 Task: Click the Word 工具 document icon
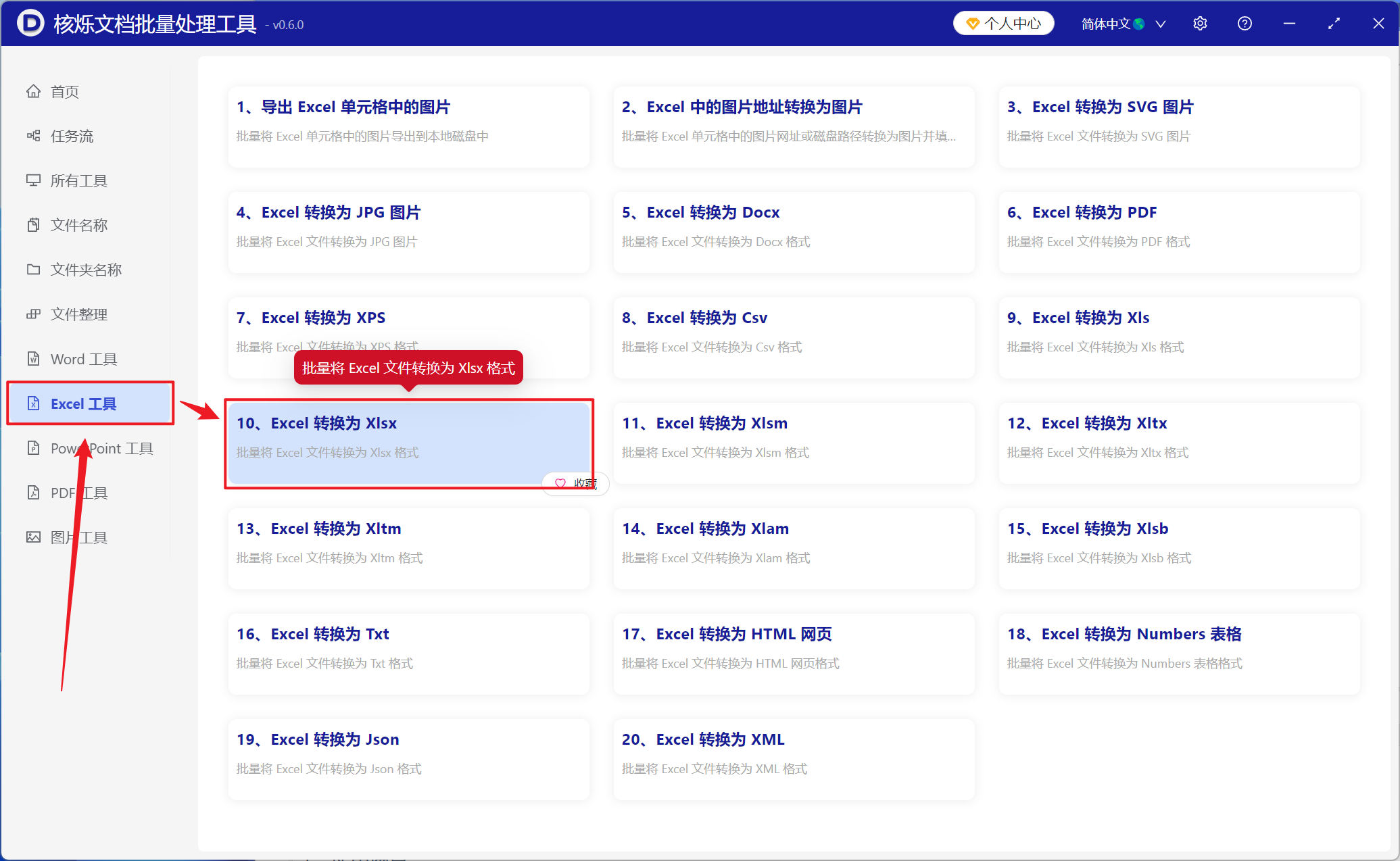(x=33, y=359)
